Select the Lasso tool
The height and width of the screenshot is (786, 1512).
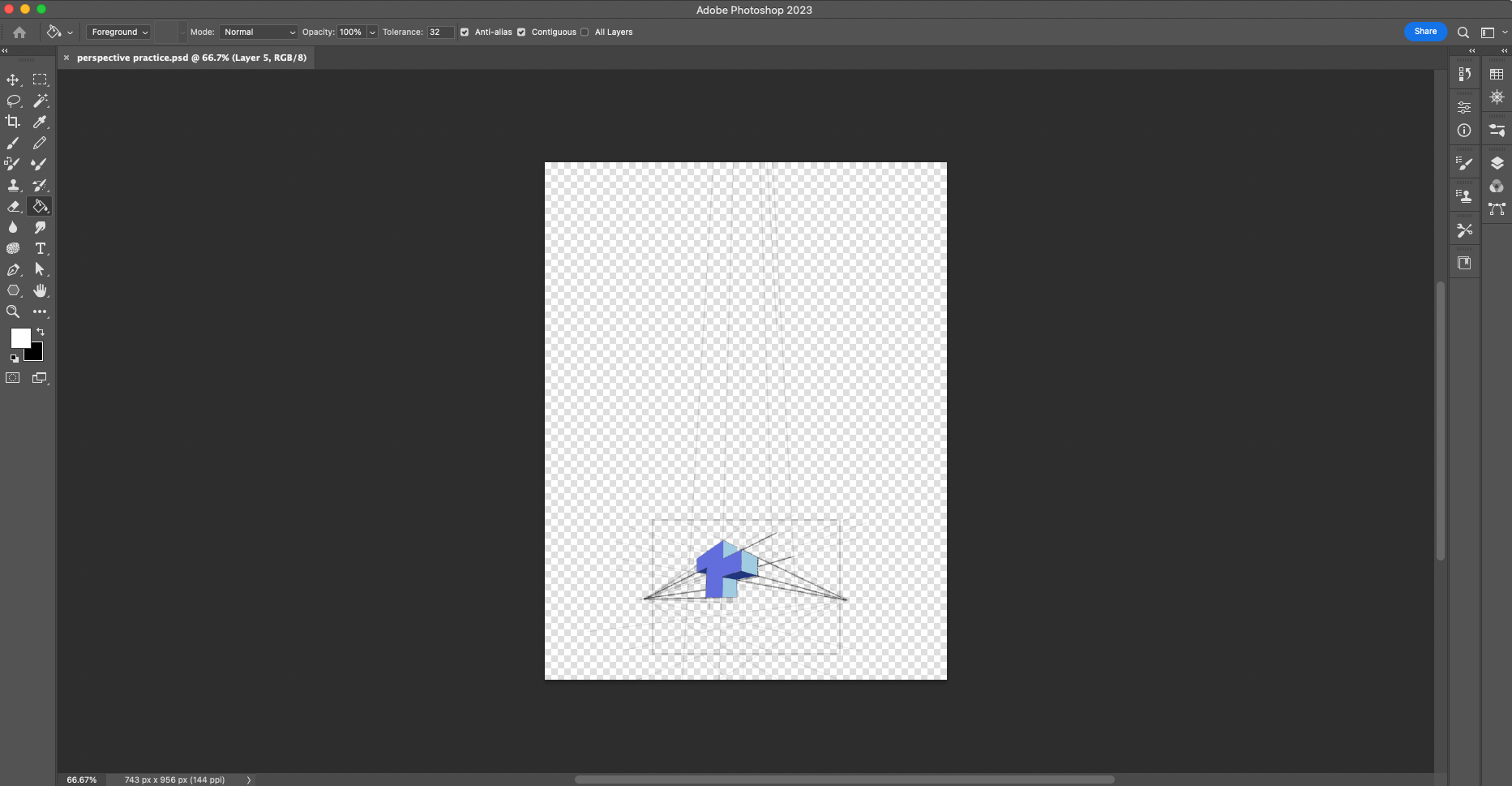point(13,101)
